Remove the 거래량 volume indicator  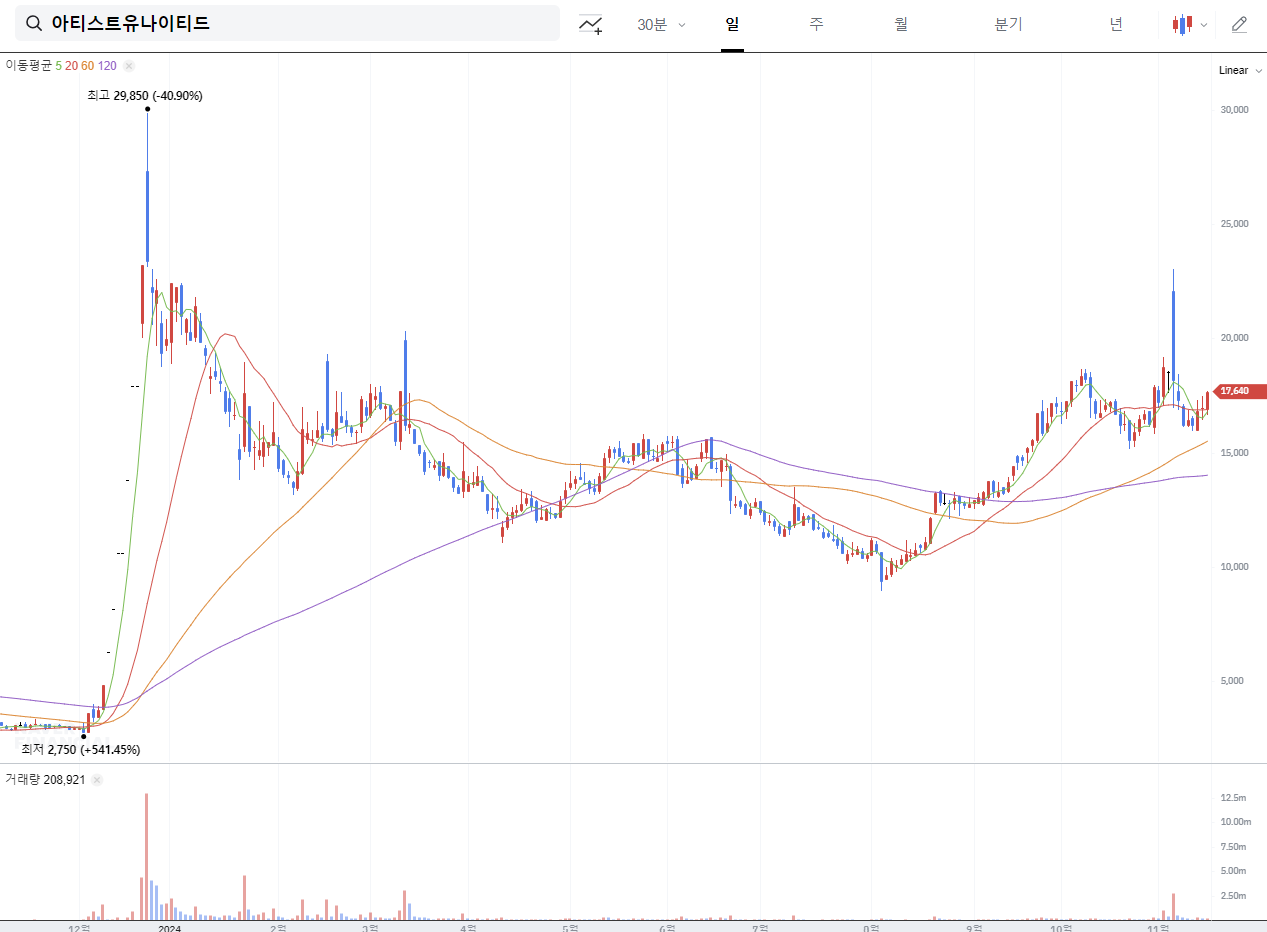(98, 780)
